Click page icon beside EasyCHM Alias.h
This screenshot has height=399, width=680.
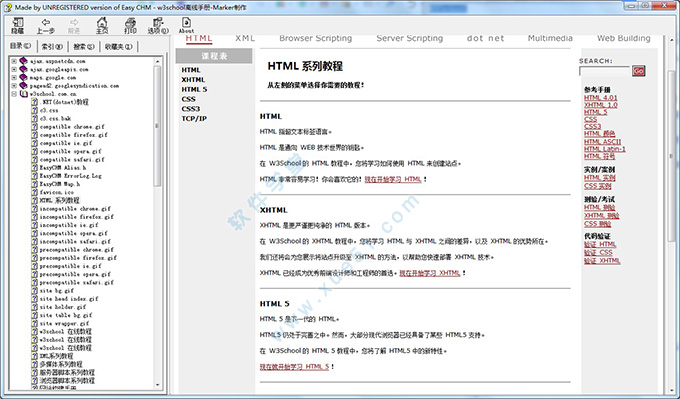click(34, 167)
